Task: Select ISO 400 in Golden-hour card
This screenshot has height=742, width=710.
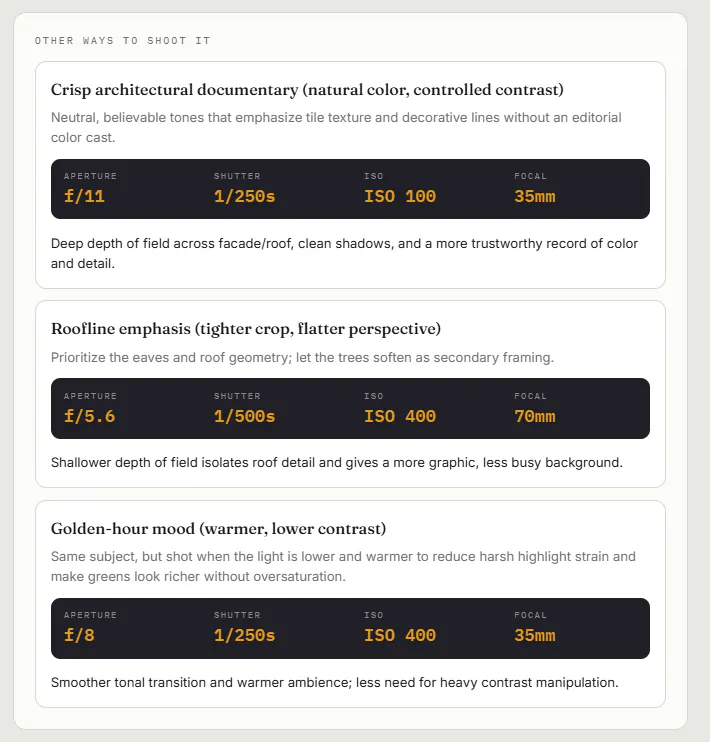Action: [x=400, y=636]
